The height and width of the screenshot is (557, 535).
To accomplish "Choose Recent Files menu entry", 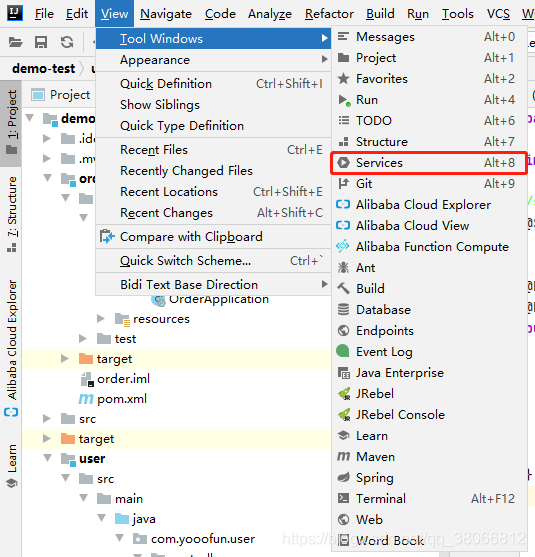I will (214, 150).
